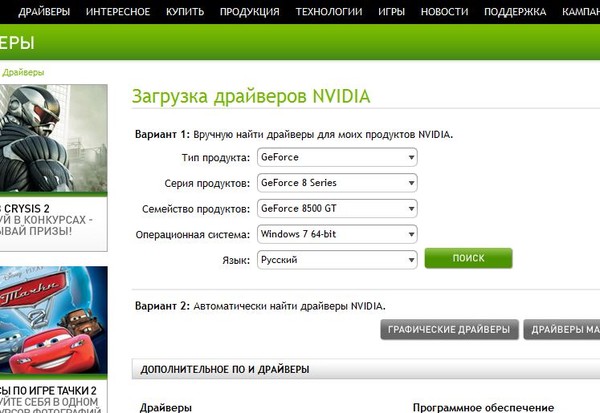Image resolution: width=600 pixels, height=413 pixels.
Task: Click the green ПОИСК button
Action: 468,258
